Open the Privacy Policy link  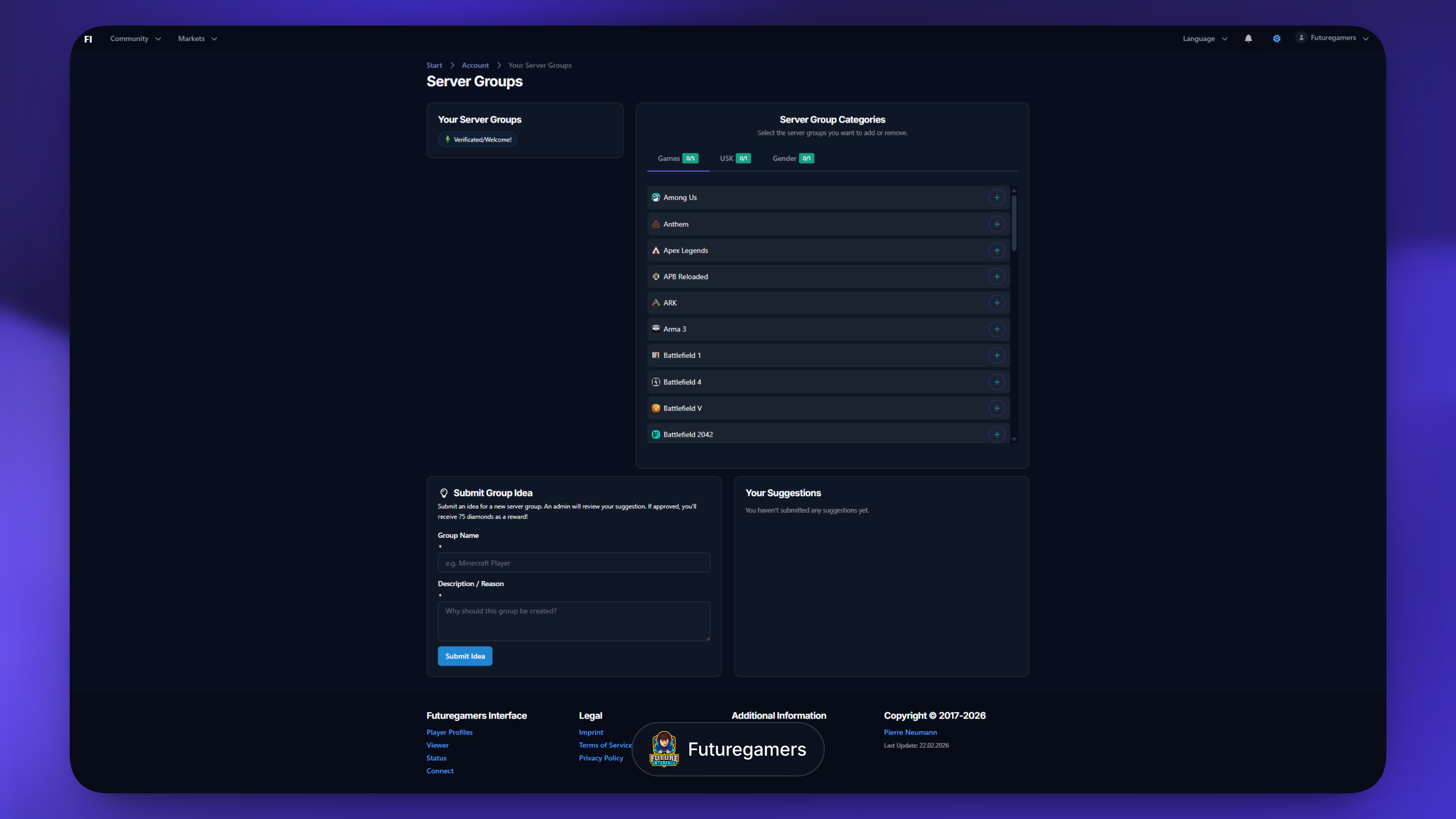pyautogui.click(x=601, y=758)
